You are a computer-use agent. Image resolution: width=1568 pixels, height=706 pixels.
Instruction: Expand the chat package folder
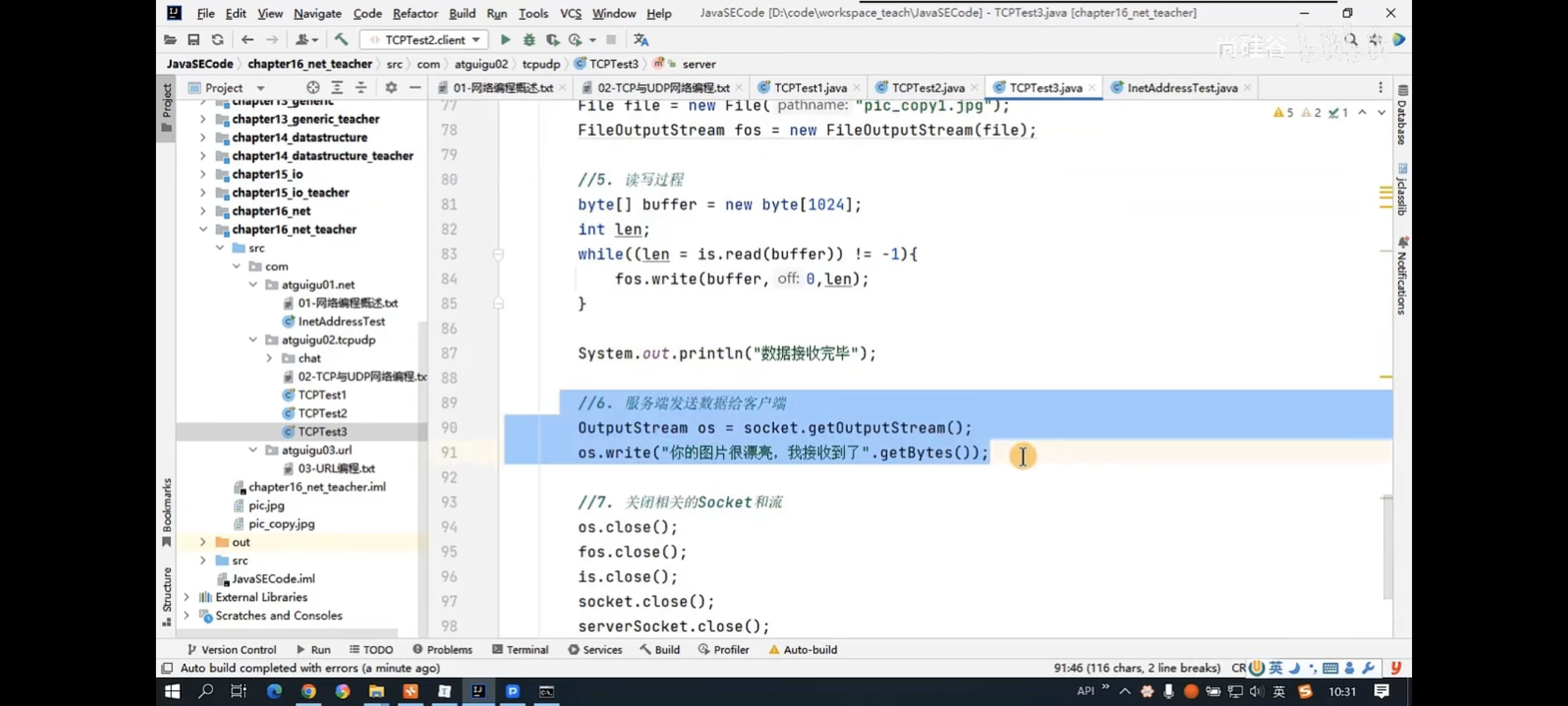[x=269, y=358]
